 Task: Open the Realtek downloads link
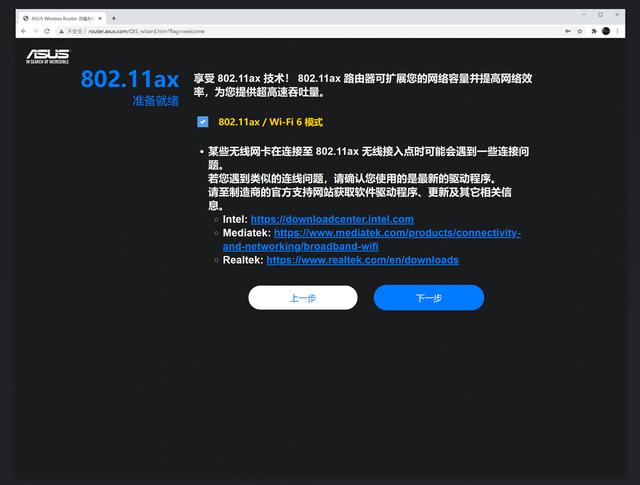tap(362, 260)
